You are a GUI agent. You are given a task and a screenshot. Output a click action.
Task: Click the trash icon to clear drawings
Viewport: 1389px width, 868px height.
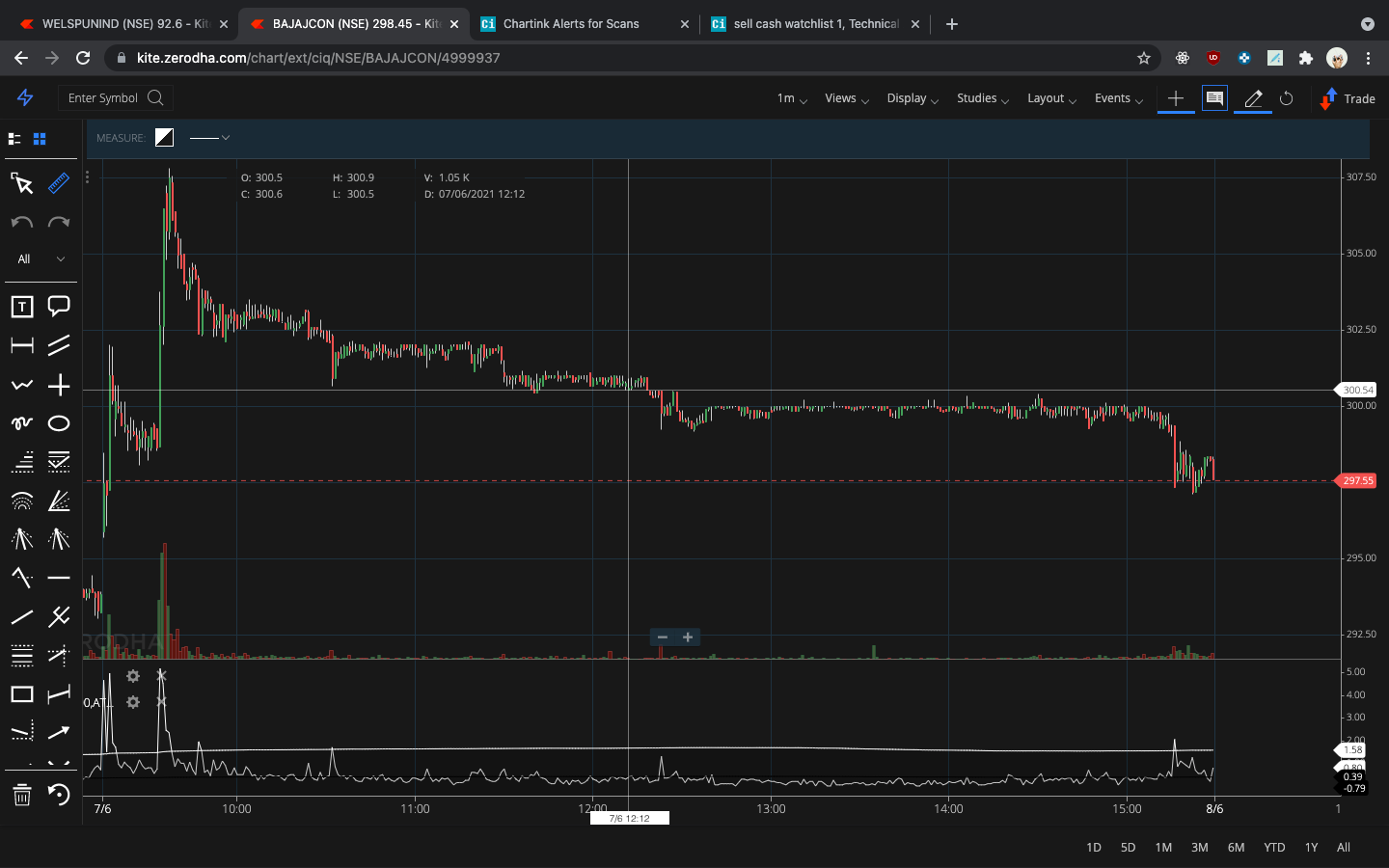[x=21, y=796]
